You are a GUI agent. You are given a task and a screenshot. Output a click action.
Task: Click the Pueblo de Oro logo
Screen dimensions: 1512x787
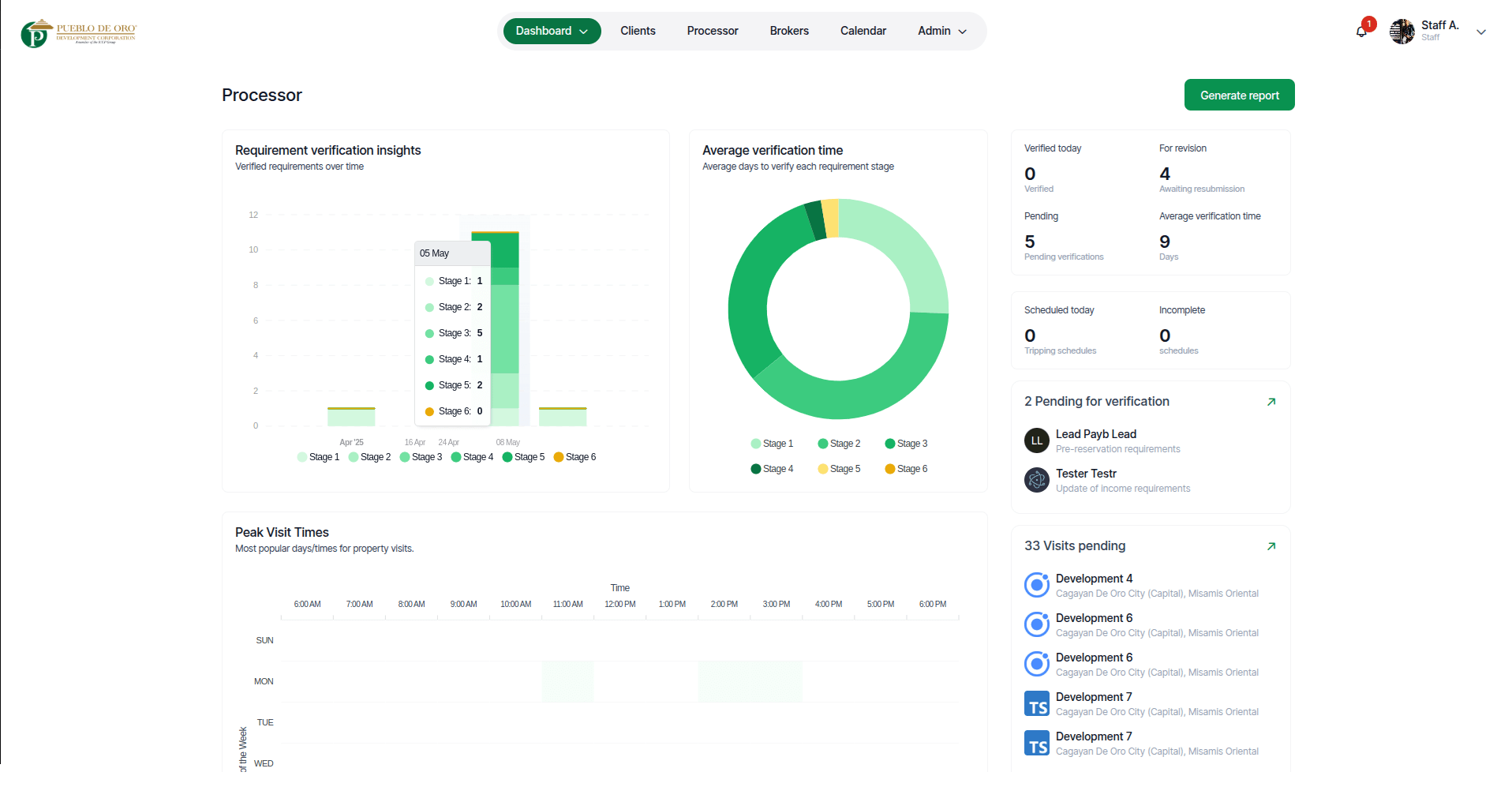click(79, 33)
